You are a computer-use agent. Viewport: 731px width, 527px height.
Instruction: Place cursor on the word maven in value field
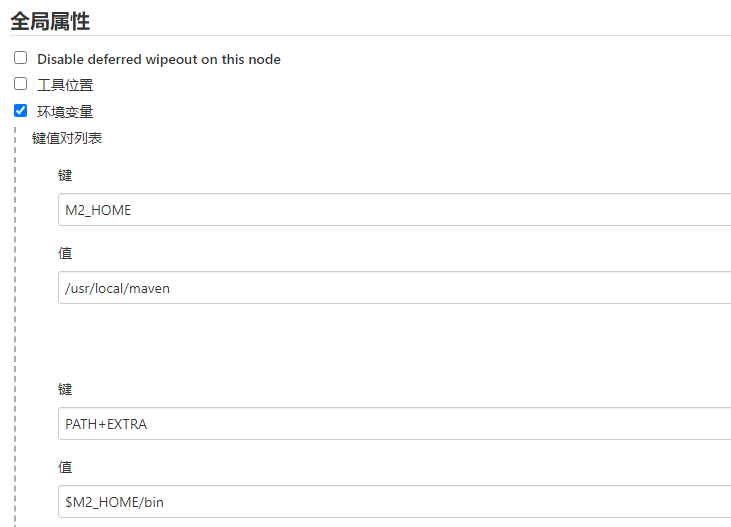pyautogui.click(x=149, y=288)
